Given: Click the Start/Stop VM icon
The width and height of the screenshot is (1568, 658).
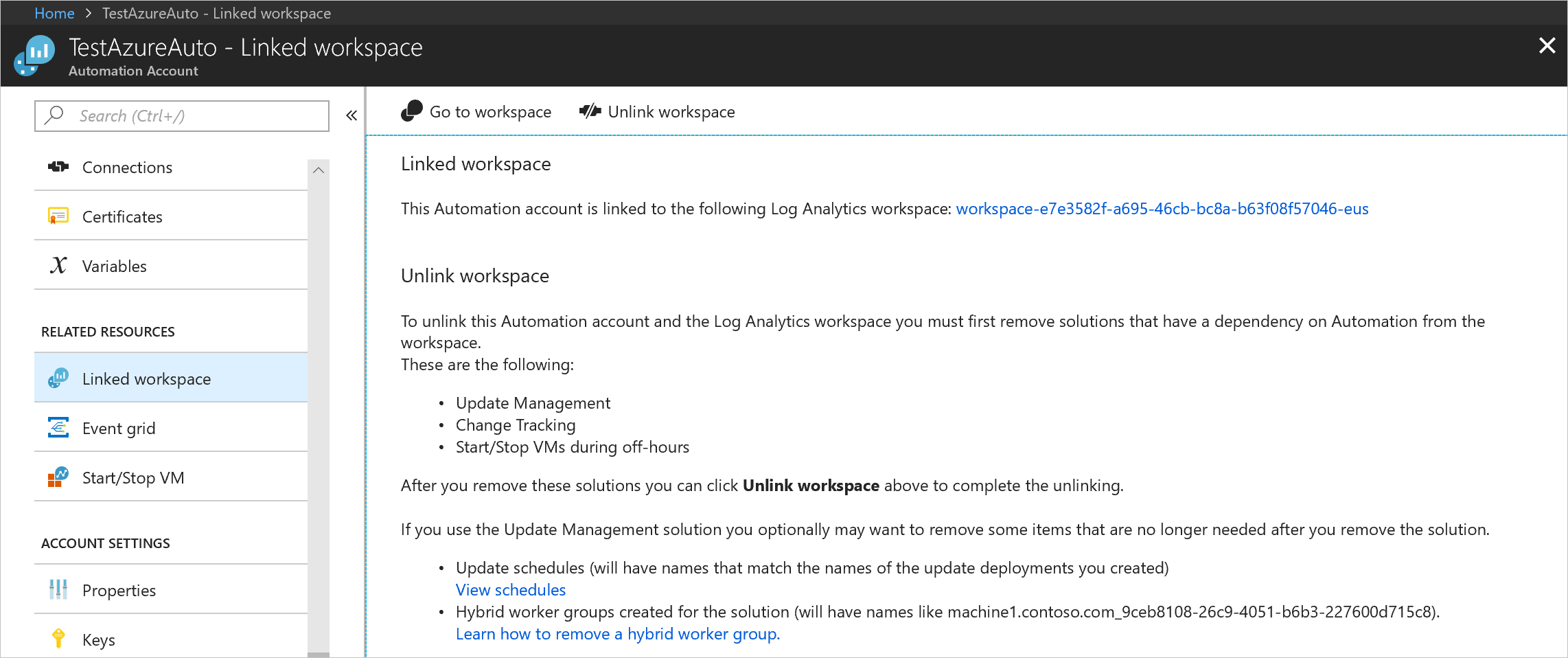Looking at the screenshot, I should (x=58, y=477).
